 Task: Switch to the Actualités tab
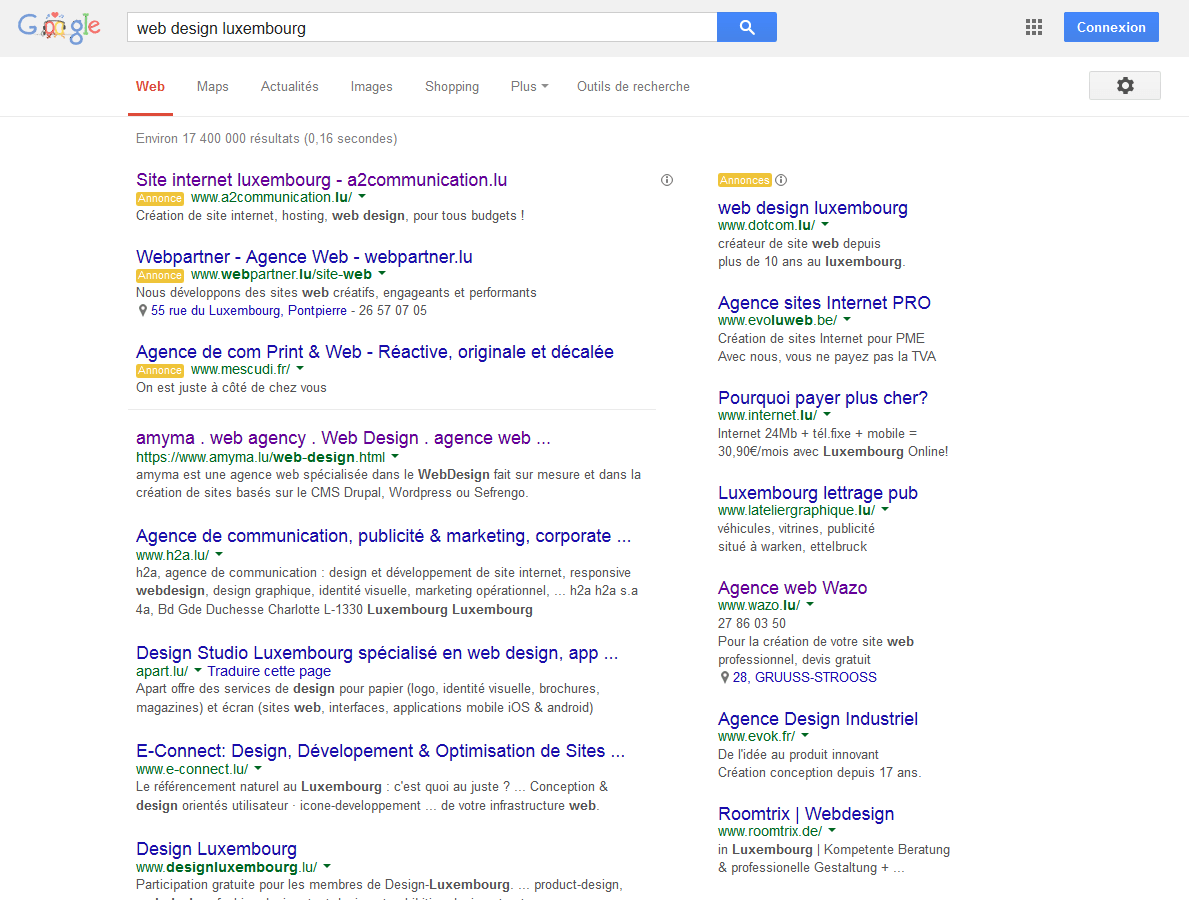pyautogui.click(x=290, y=86)
